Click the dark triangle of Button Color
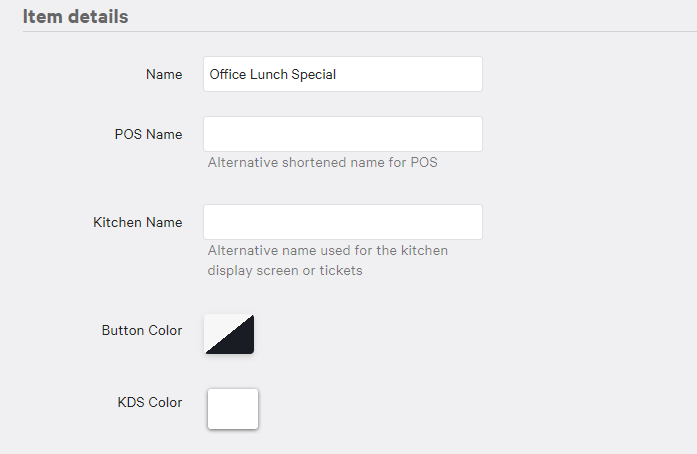The image size is (697, 454). pyautogui.click(x=240, y=340)
